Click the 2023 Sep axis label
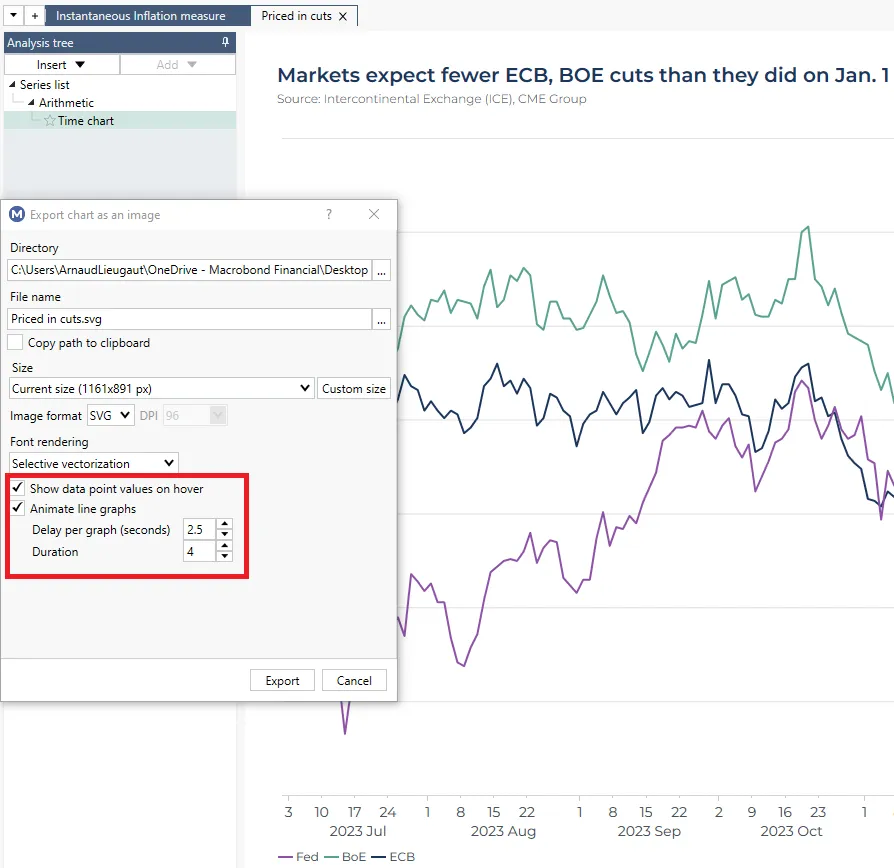894x868 pixels. 649,831
